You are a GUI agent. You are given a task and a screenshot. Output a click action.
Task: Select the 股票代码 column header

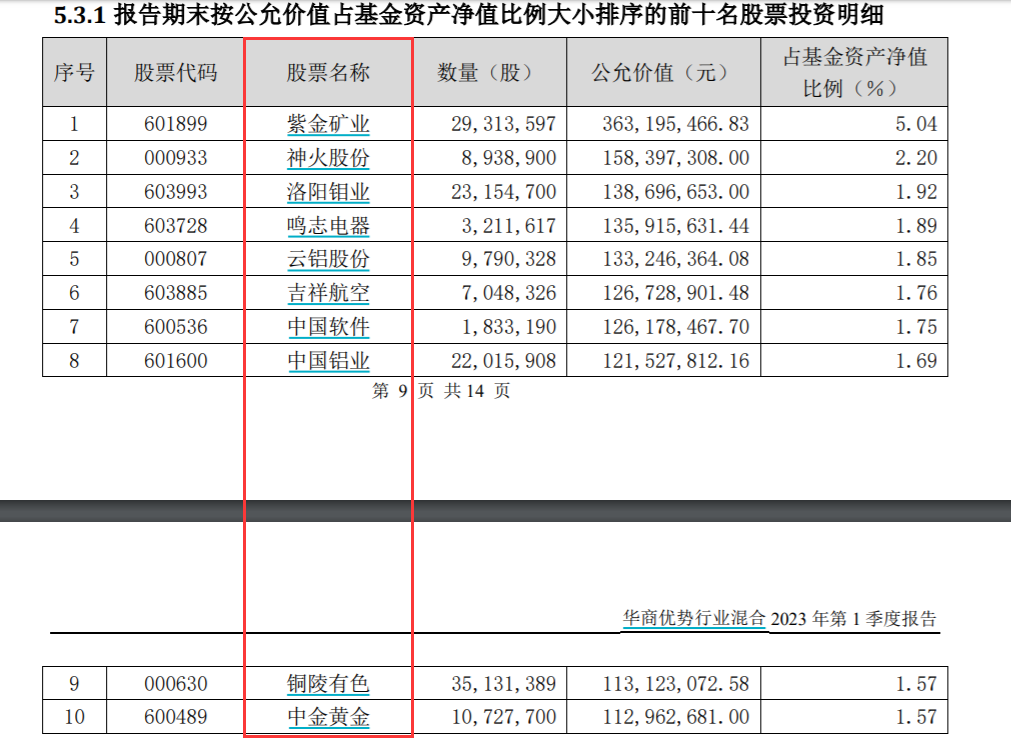point(175,72)
